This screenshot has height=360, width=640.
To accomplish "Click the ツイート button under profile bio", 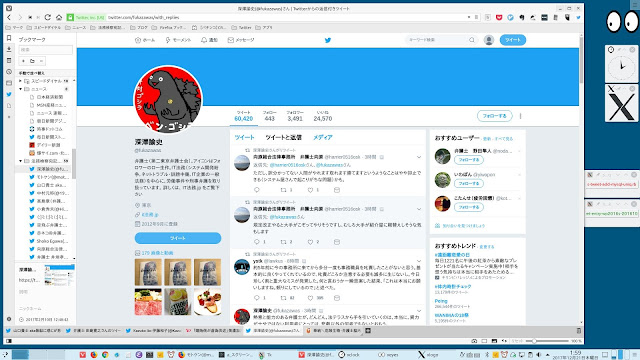I will click(178, 238).
